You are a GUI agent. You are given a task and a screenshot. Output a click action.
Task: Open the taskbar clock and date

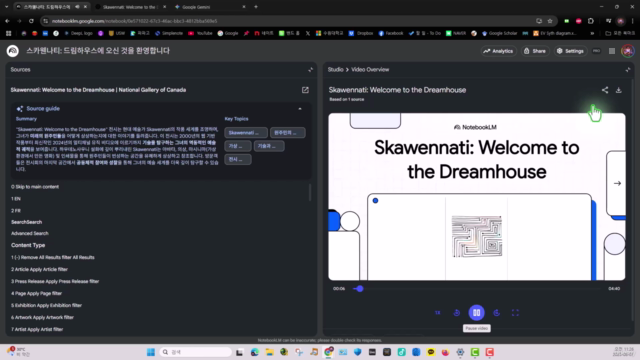(624, 352)
